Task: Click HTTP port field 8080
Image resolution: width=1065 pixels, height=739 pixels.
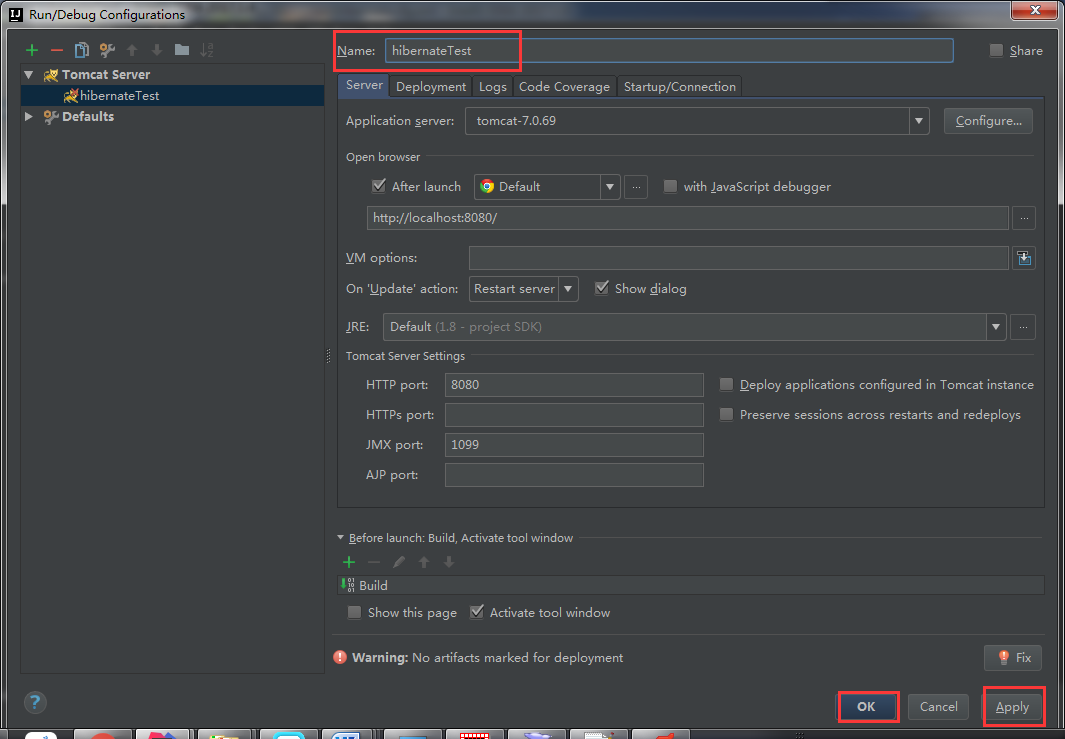Action: [574, 384]
